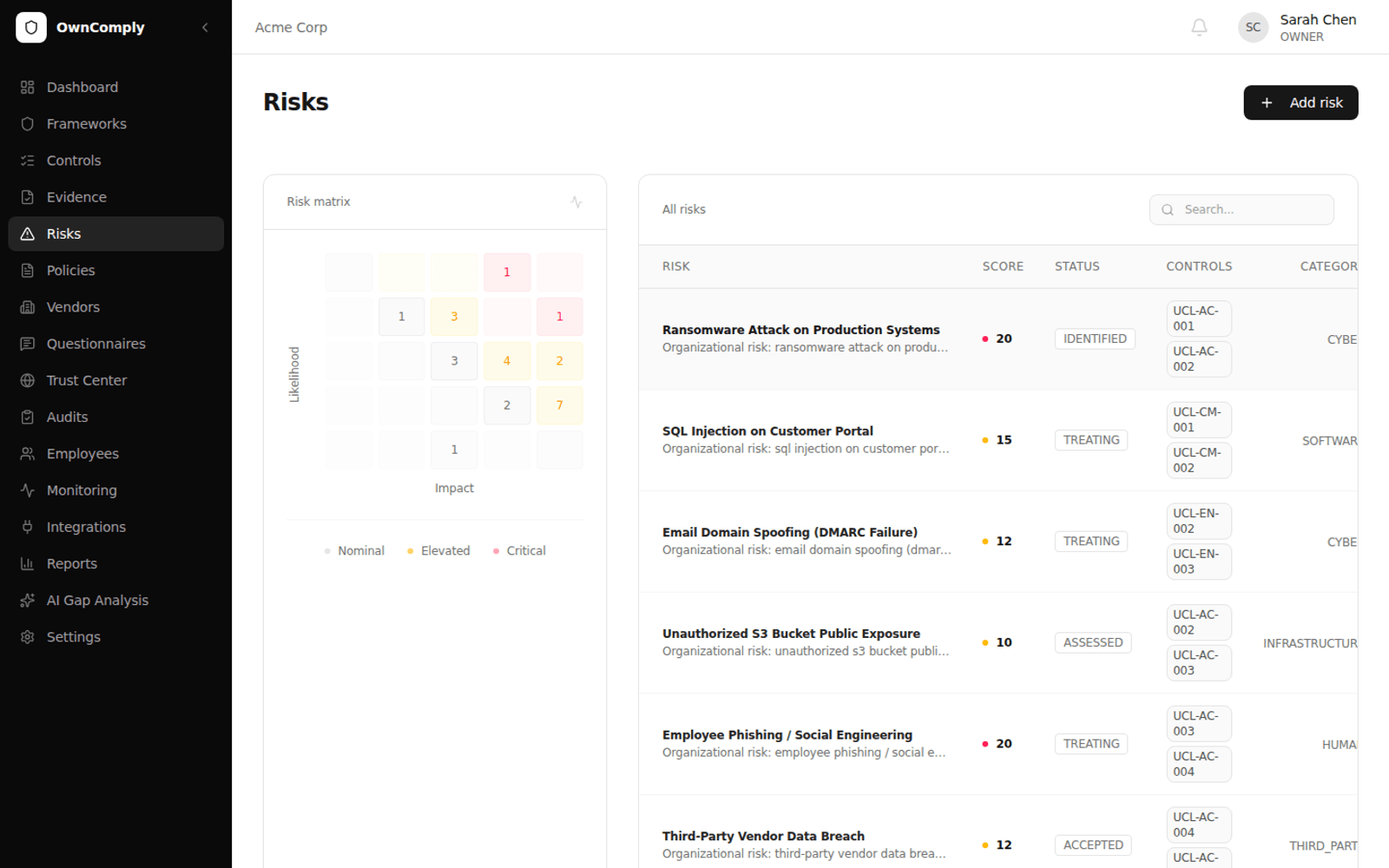The image size is (1389, 868).
Task: Click the Employees people icon
Action: pyautogui.click(x=28, y=454)
